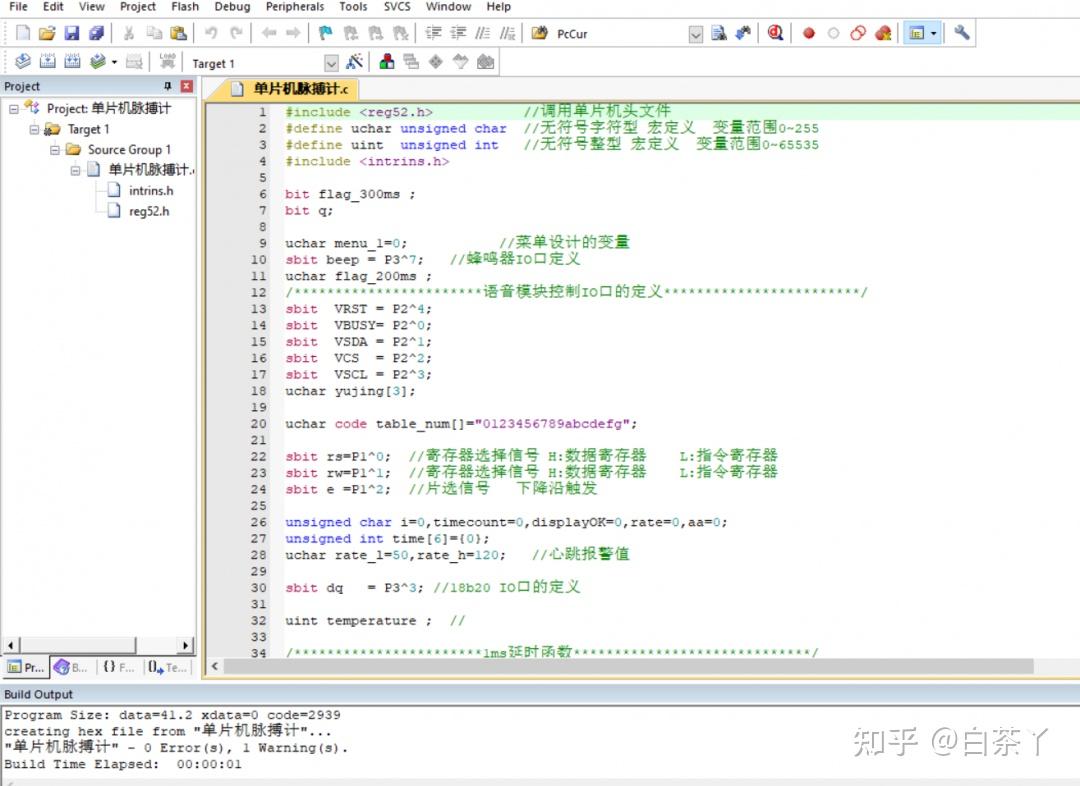The width and height of the screenshot is (1080, 786).
Task: Open the Peripherals menu
Action: pyautogui.click(x=295, y=7)
